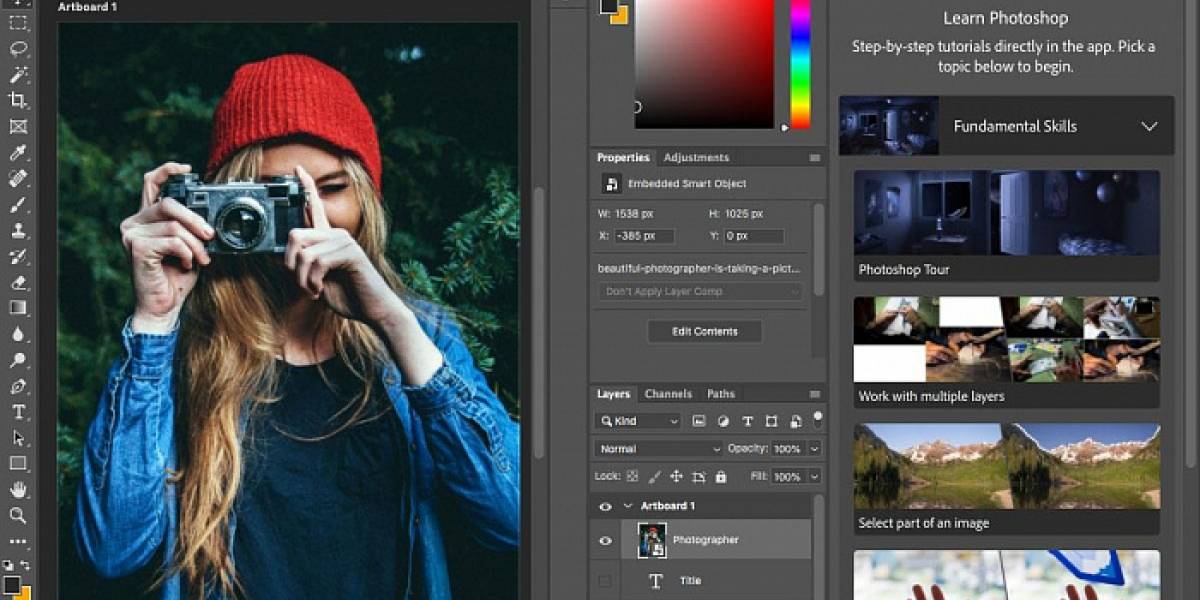Viewport: 1200px width, 600px height.
Task: Select the Brush tool
Action: coord(18,204)
